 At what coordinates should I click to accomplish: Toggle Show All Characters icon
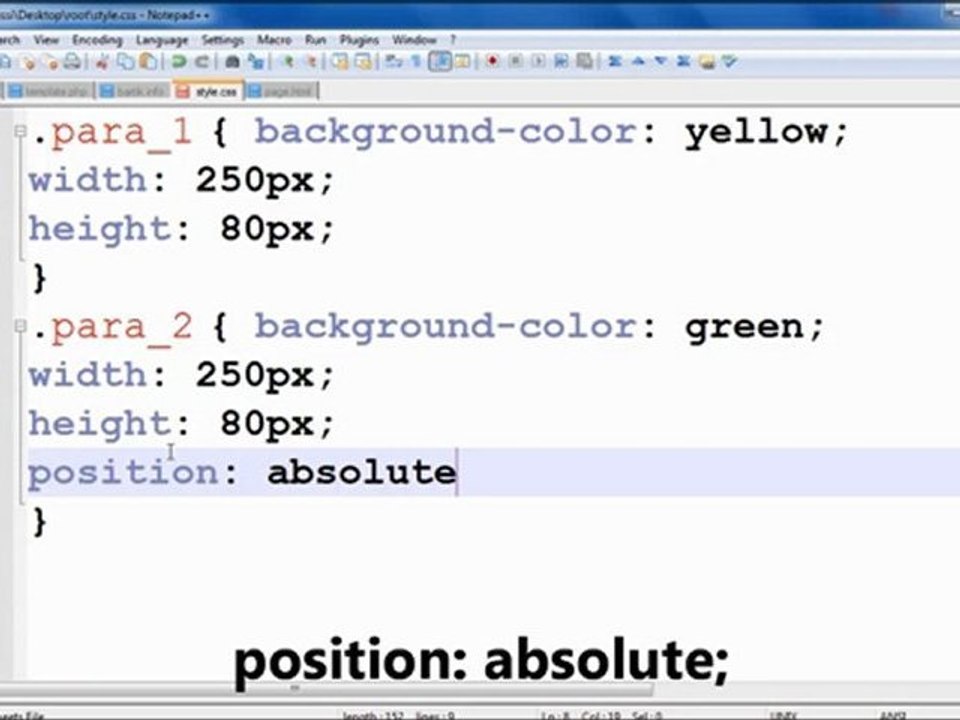click(417, 61)
